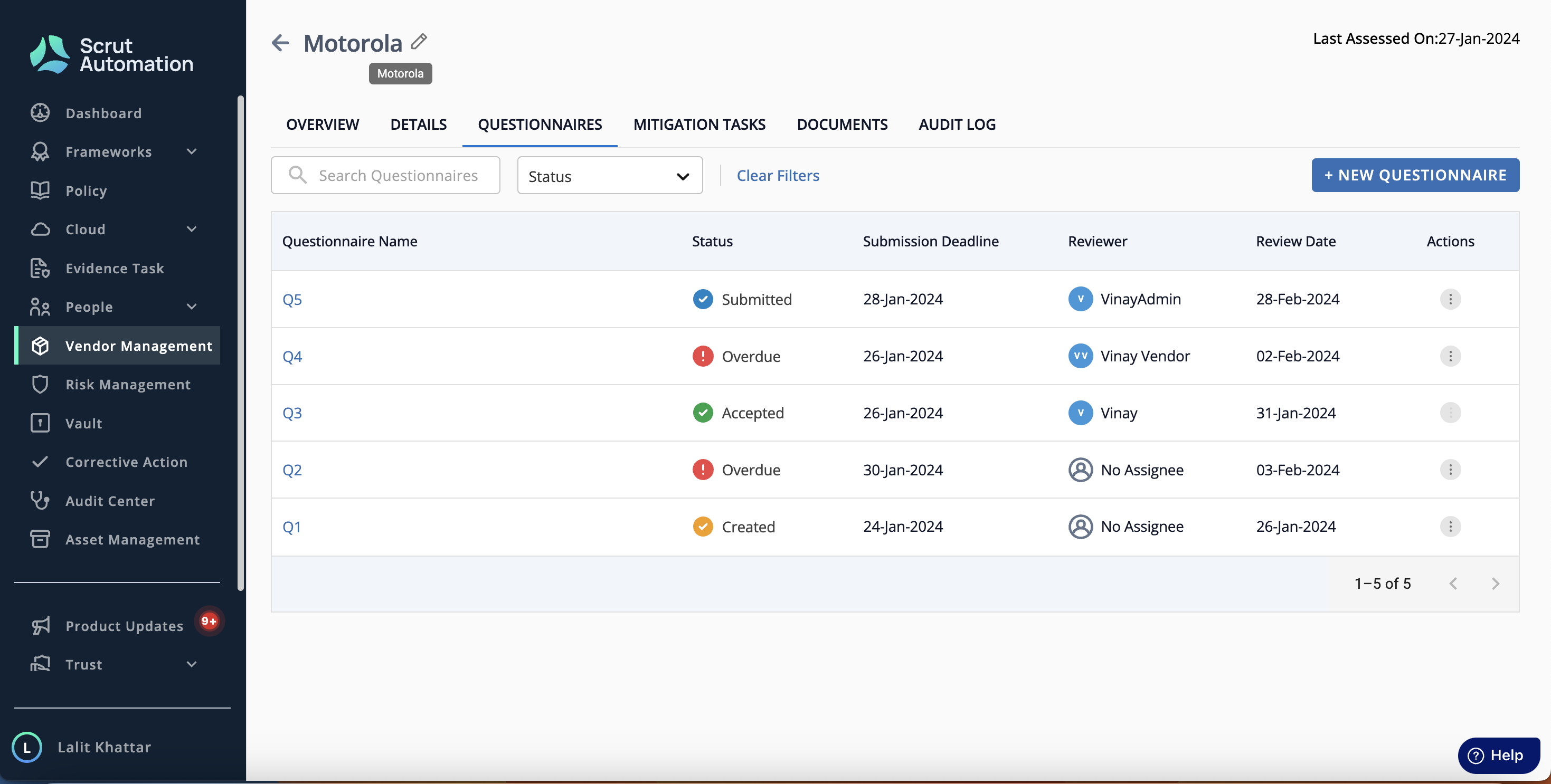Viewport: 1551px width, 784px height.
Task: Click the Asset Management archive icon
Action: tap(40, 539)
